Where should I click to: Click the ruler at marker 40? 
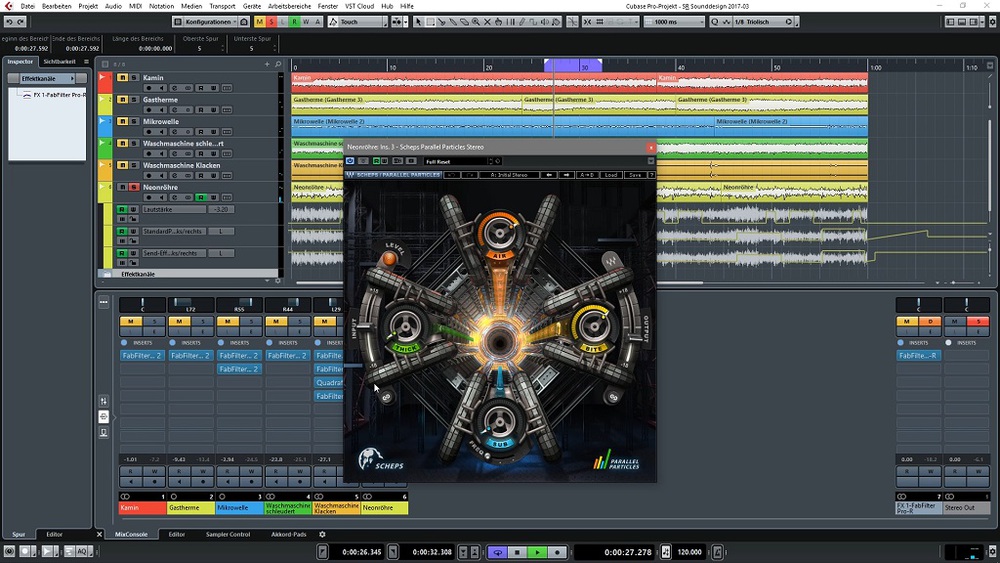pos(680,66)
